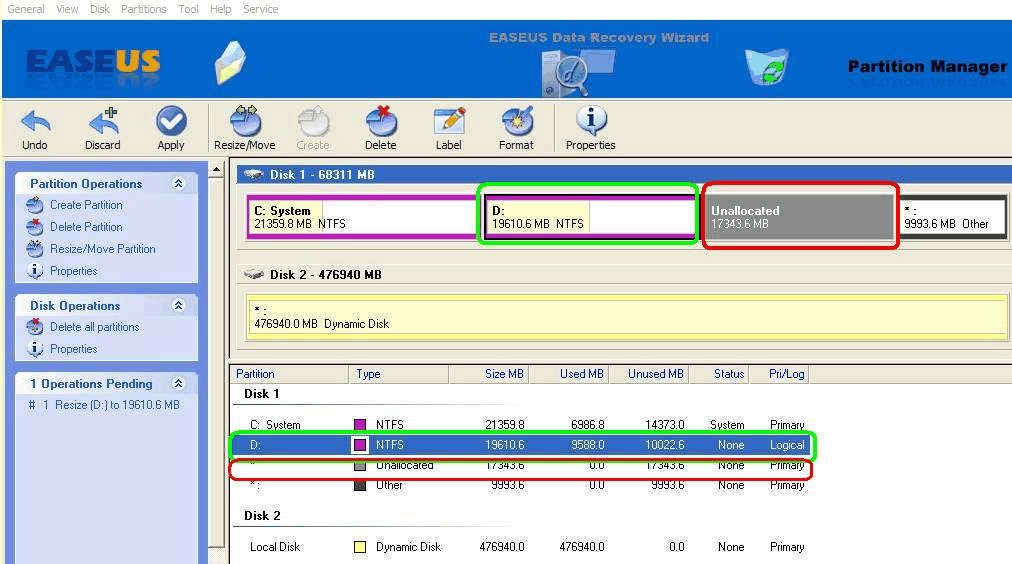Sort by the Size MB column header
This screenshot has height=564, width=1012.
(x=489, y=374)
